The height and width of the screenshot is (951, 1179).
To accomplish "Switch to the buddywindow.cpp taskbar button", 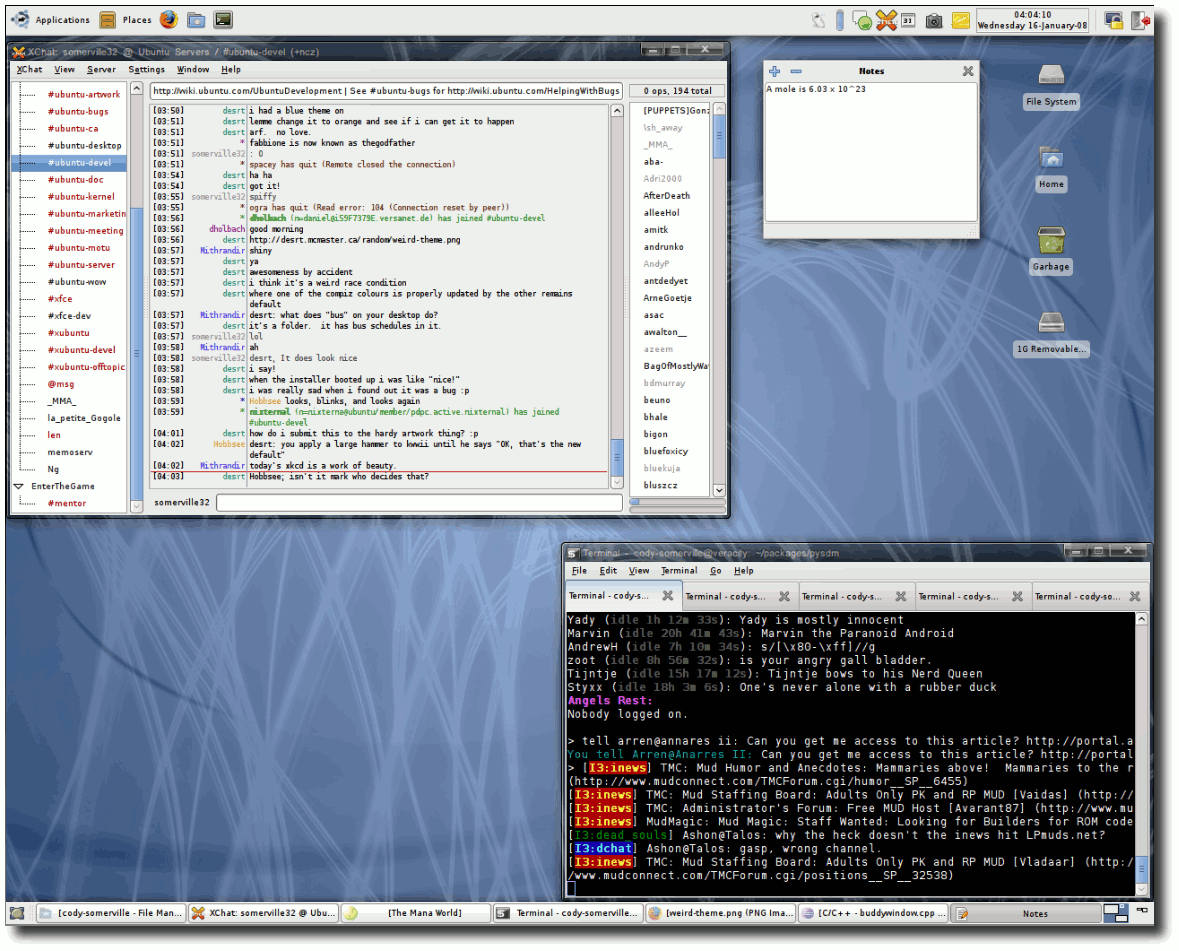I will pyautogui.click(x=871, y=913).
